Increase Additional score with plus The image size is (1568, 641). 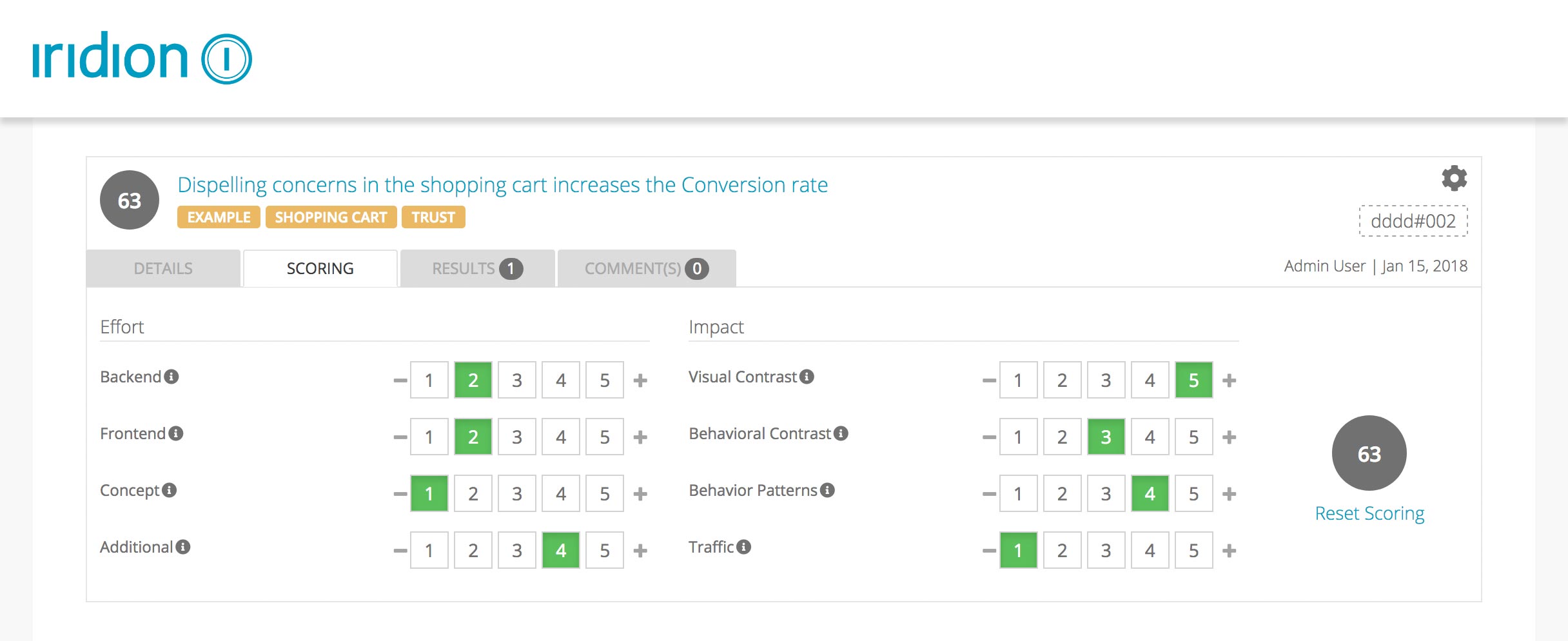640,551
